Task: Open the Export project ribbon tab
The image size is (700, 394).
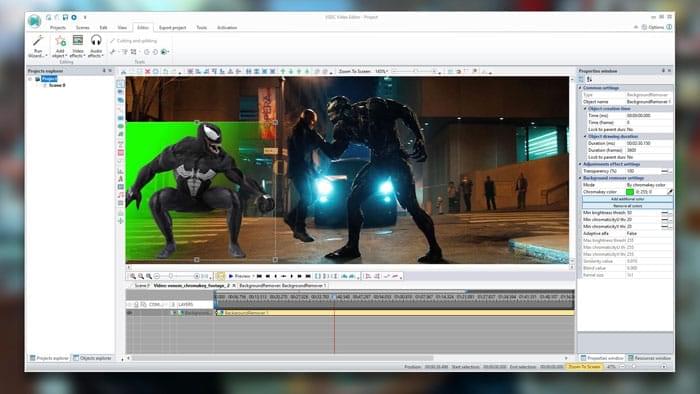Action: click(x=172, y=28)
